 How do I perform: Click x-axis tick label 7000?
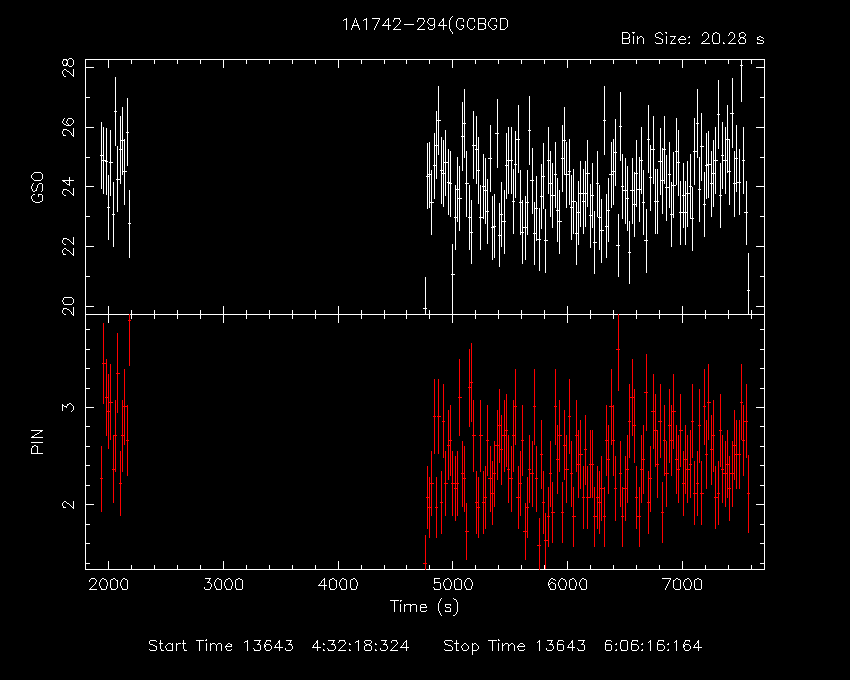(x=682, y=585)
